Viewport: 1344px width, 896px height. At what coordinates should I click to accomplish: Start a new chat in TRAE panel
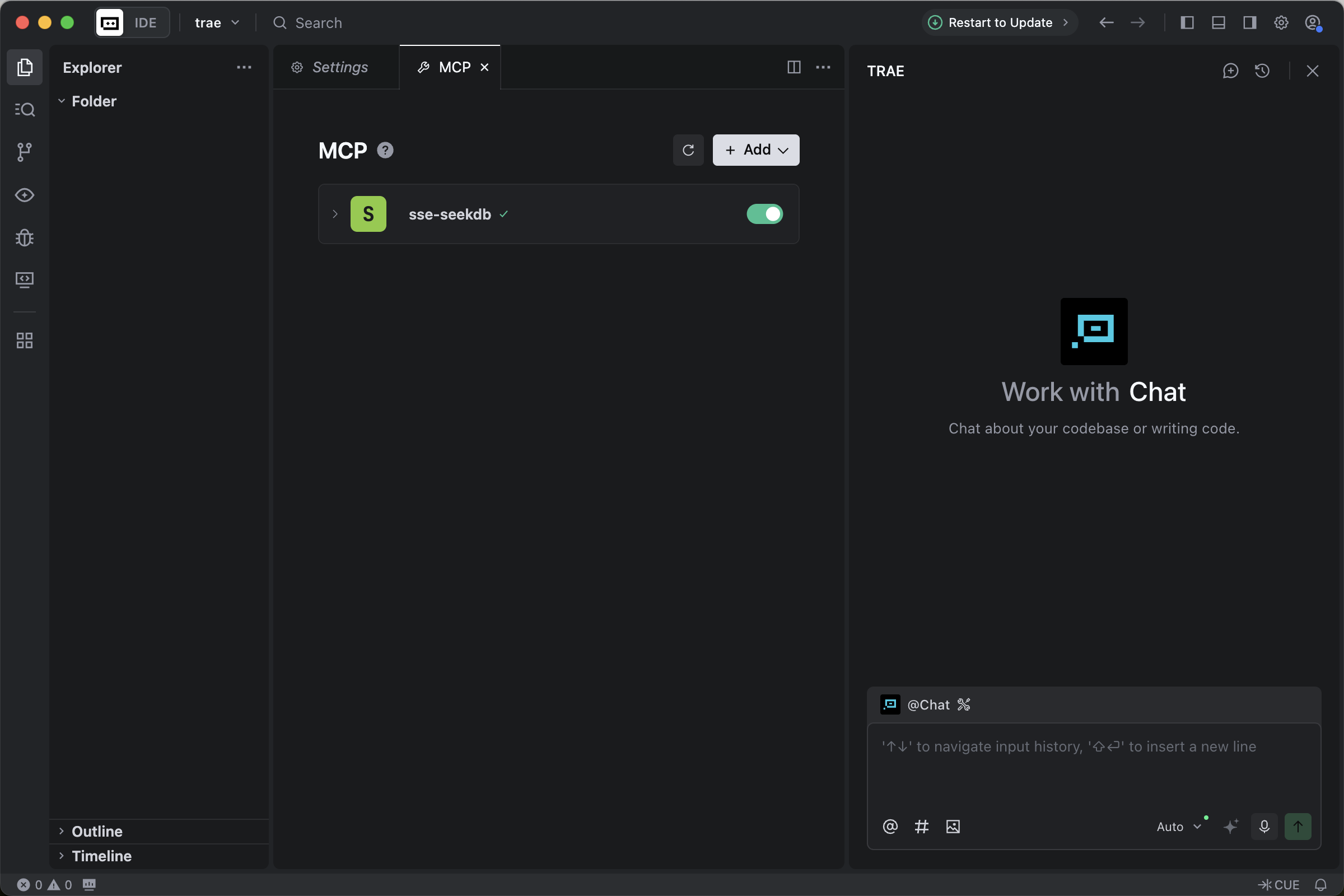pyautogui.click(x=1230, y=71)
